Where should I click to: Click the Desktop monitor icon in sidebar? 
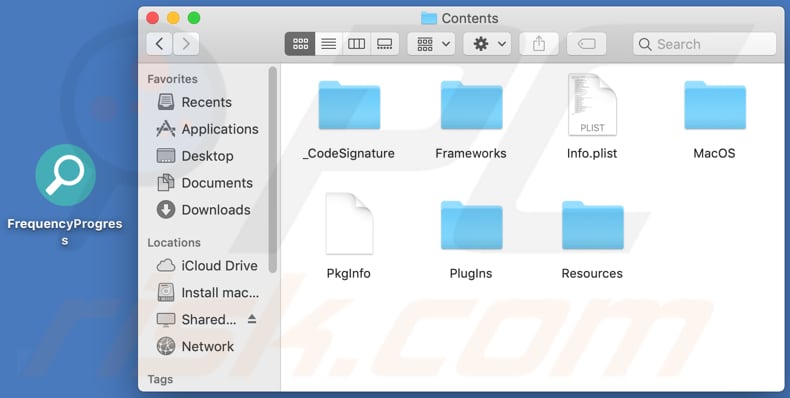tap(166, 156)
